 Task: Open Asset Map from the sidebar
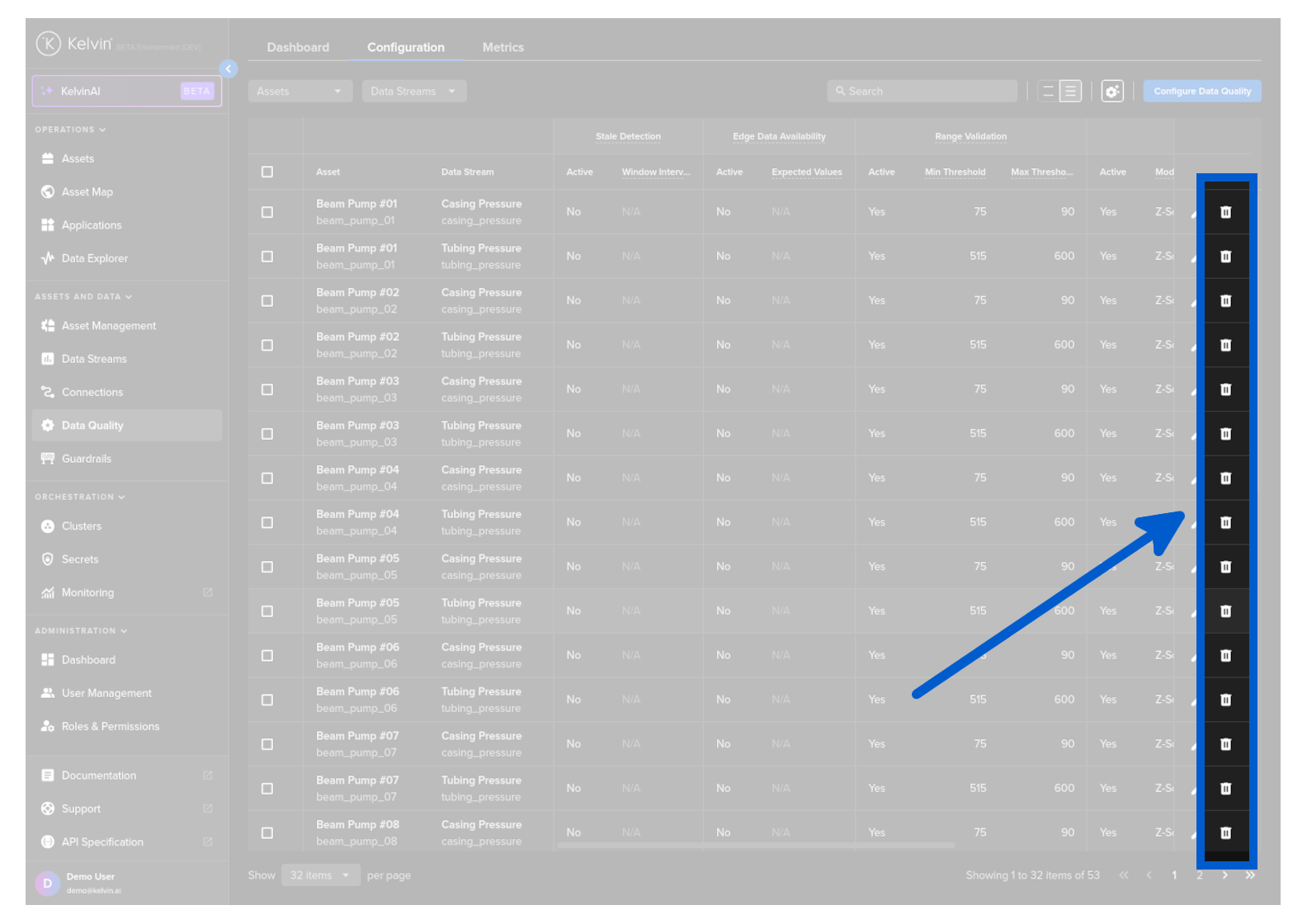(87, 192)
